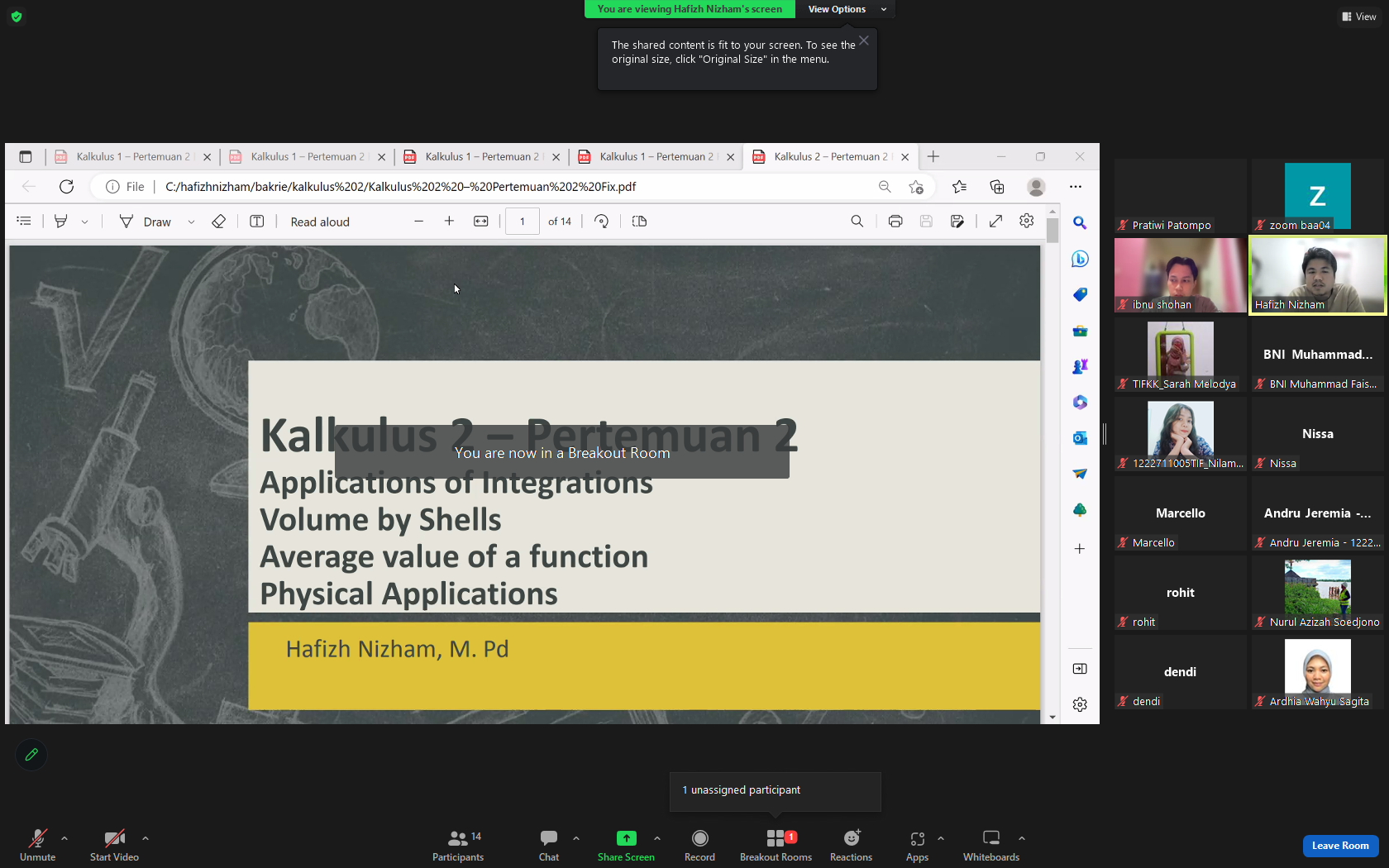Select the first Kalkulus 1 – Pertemuan 2 tab
This screenshot has height=868, width=1389.
[x=132, y=156]
